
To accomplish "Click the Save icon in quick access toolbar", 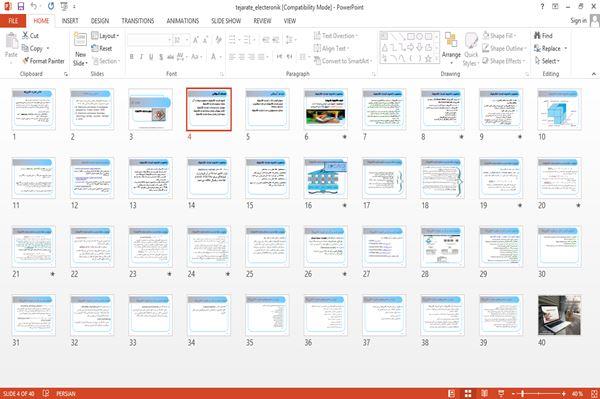I will click(21, 7).
